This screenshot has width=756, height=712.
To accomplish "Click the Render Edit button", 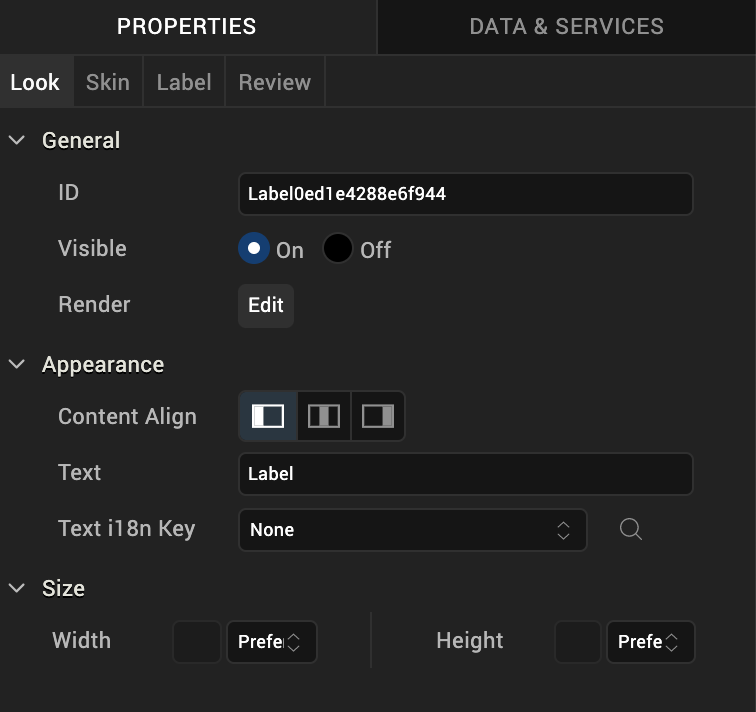I will tap(266, 305).
